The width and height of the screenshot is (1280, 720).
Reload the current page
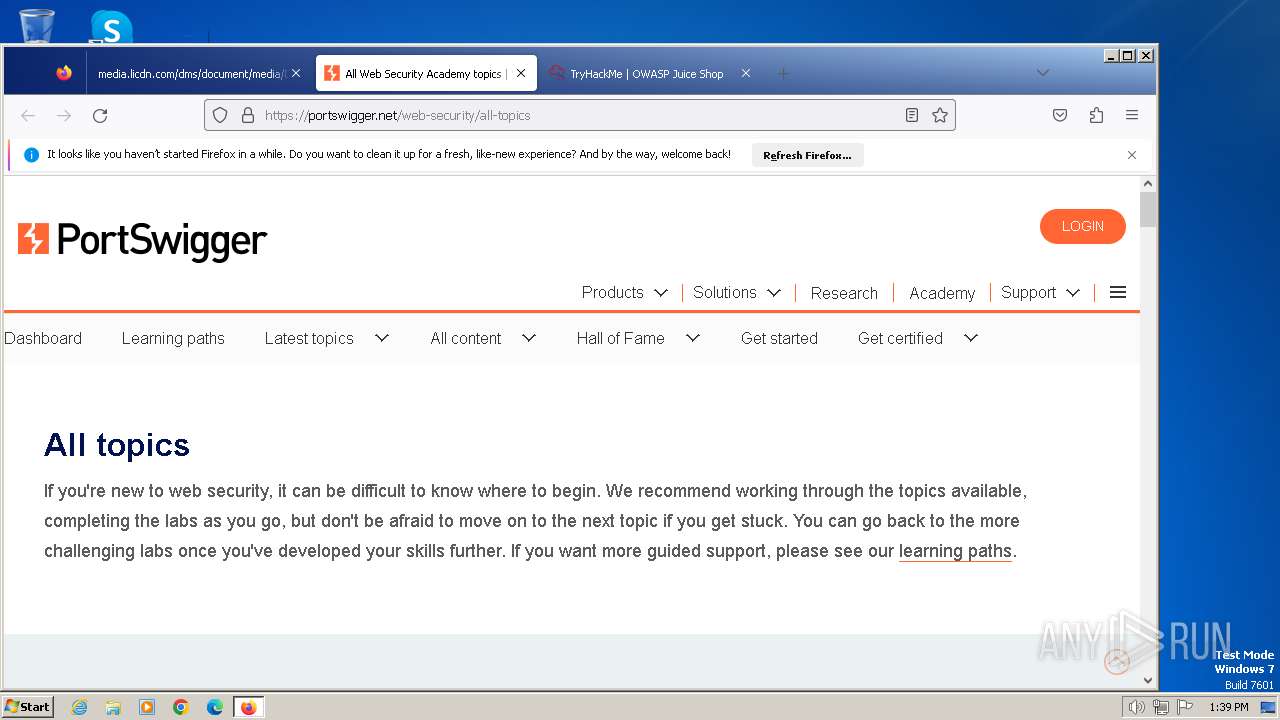(100, 115)
